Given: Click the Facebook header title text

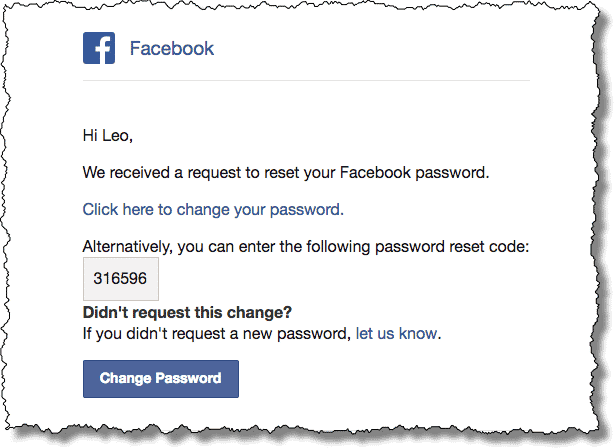Looking at the screenshot, I should tap(172, 48).
